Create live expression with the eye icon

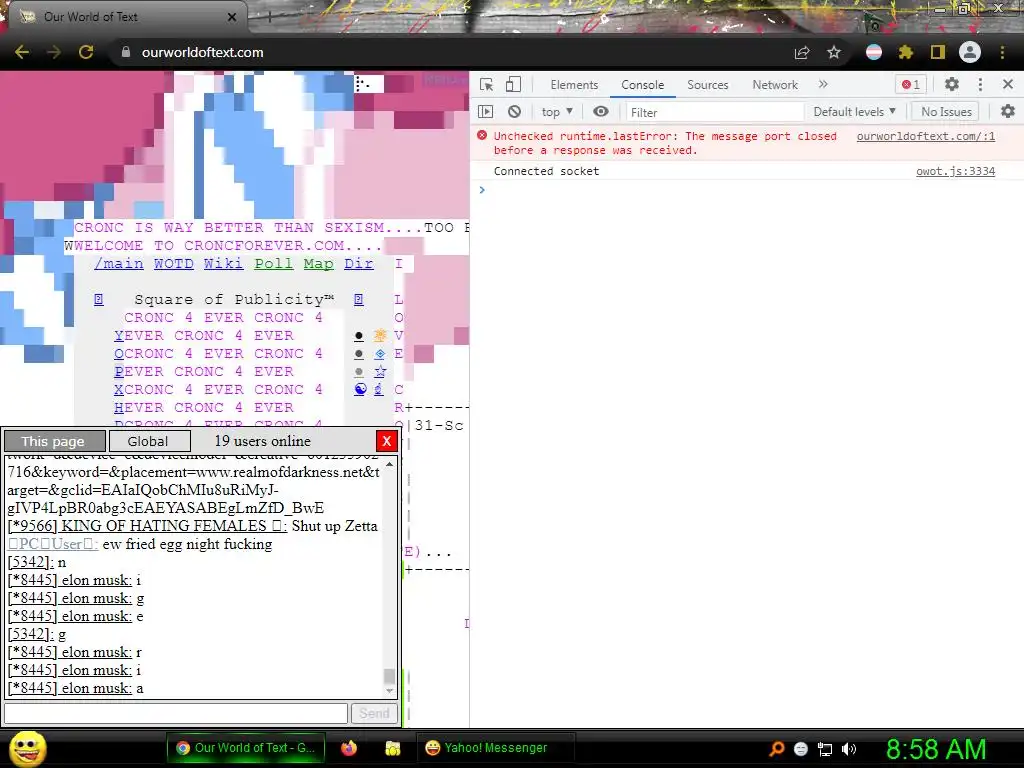(601, 112)
